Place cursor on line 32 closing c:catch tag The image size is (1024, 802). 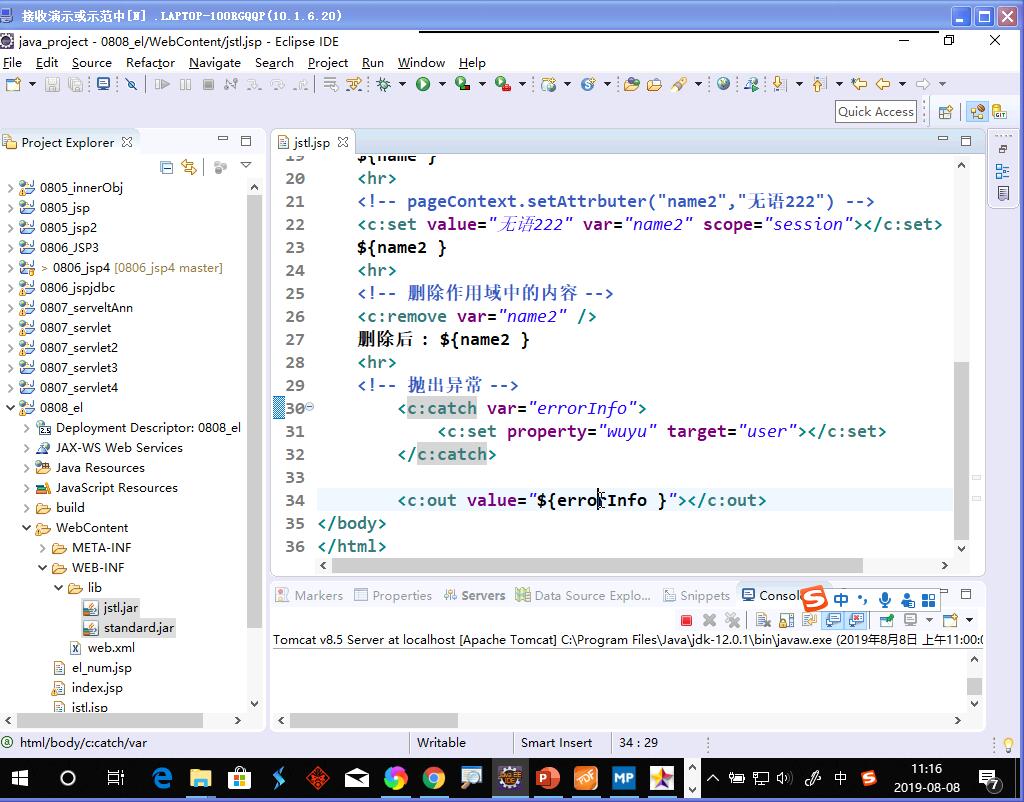447,455
